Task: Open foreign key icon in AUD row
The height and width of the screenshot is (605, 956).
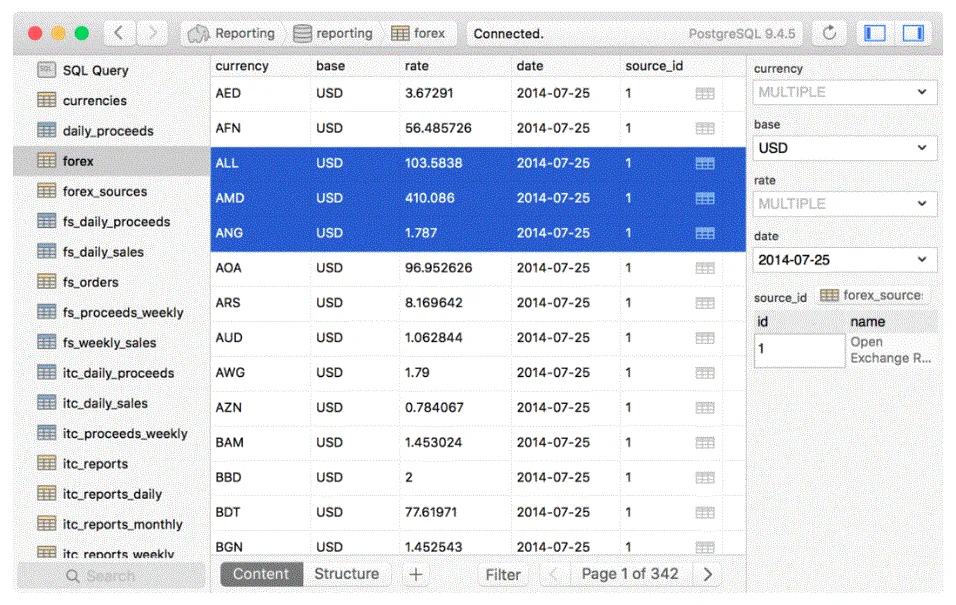Action: (x=705, y=338)
